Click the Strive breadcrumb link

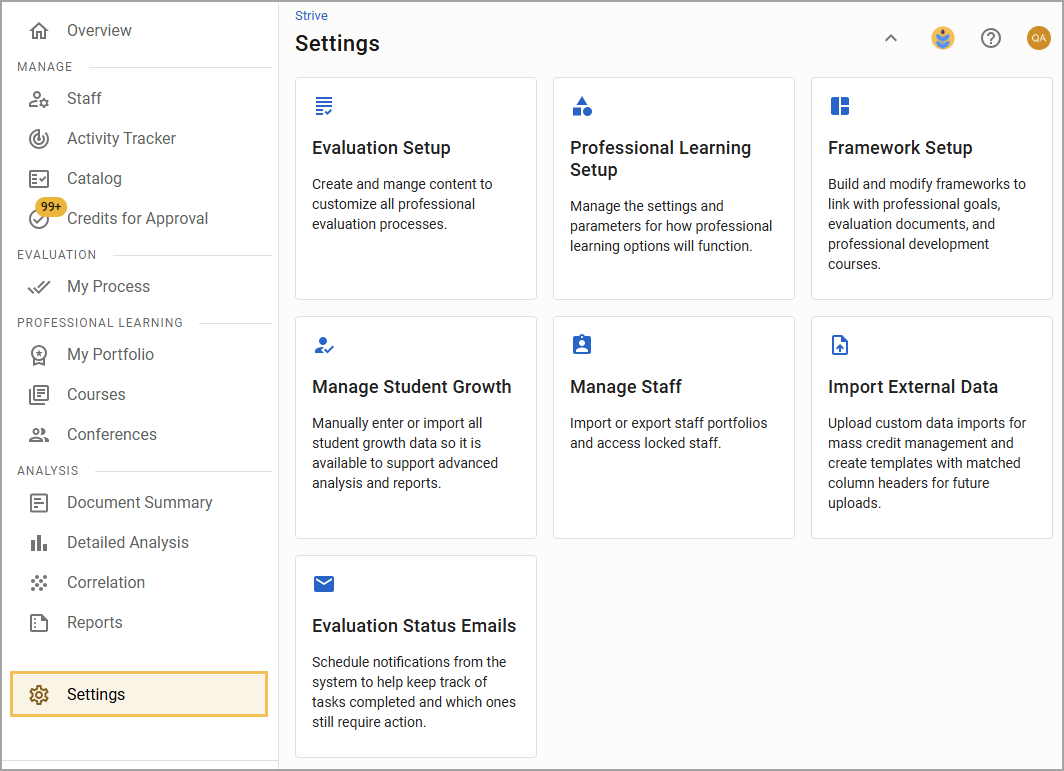click(x=311, y=16)
